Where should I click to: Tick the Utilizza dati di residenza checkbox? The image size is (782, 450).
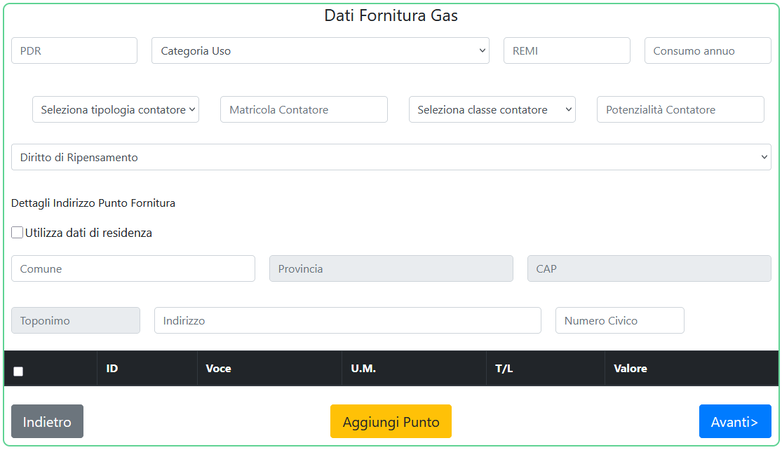tap(17, 232)
